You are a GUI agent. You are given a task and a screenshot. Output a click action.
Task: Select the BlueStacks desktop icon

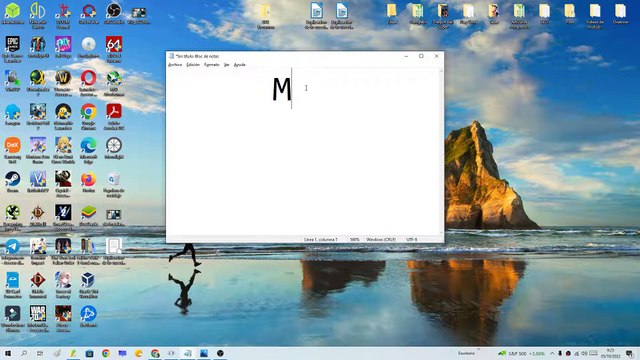[x=89, y=216]
